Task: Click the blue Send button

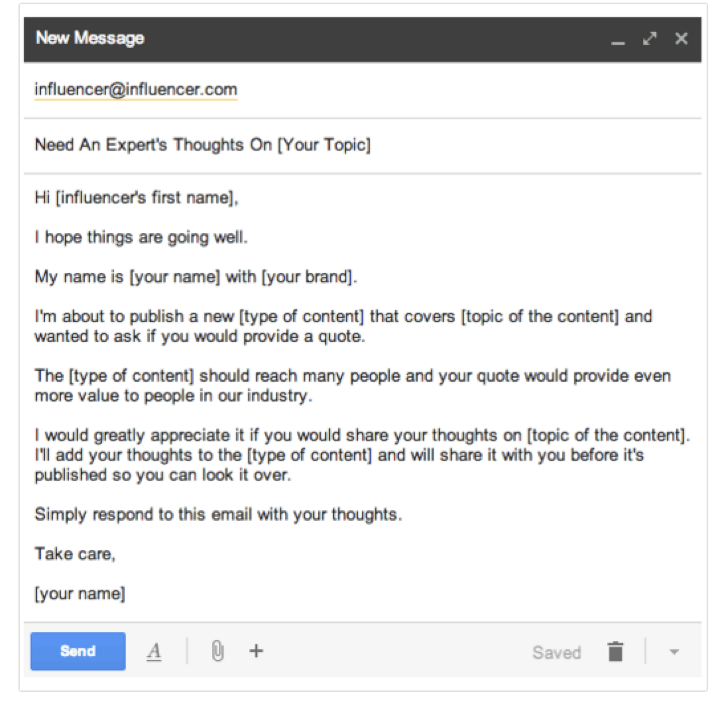Action: pos(78,651)
